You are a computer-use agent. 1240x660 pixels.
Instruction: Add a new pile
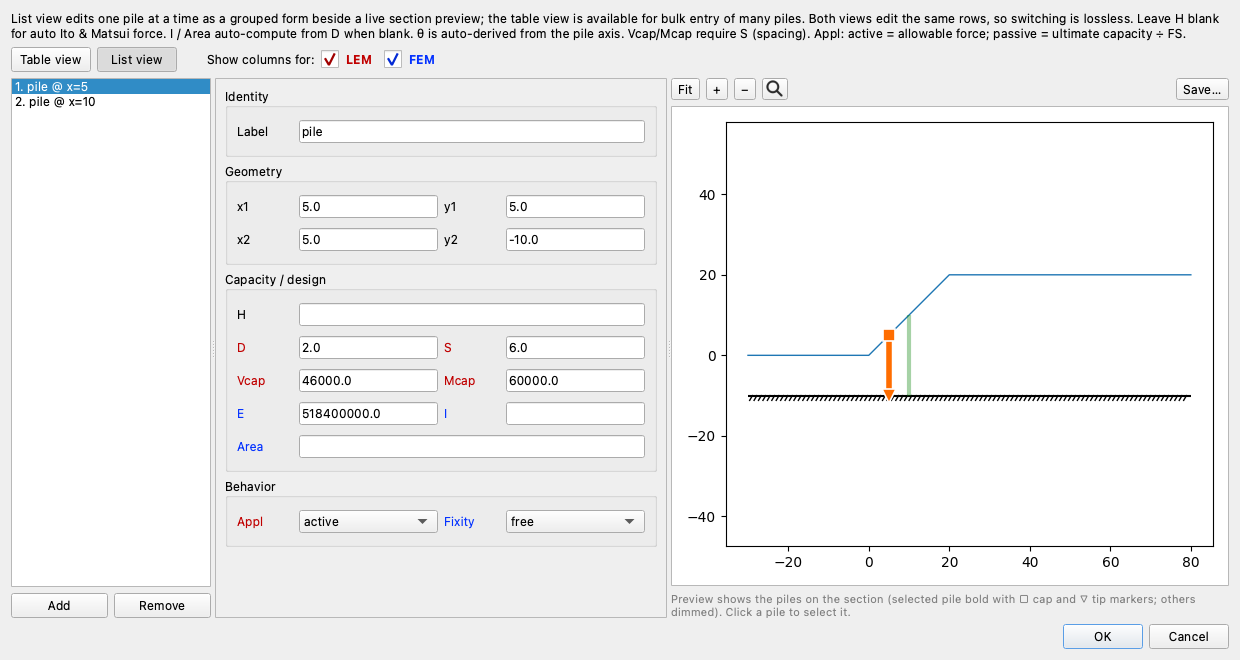pos(59,605)
